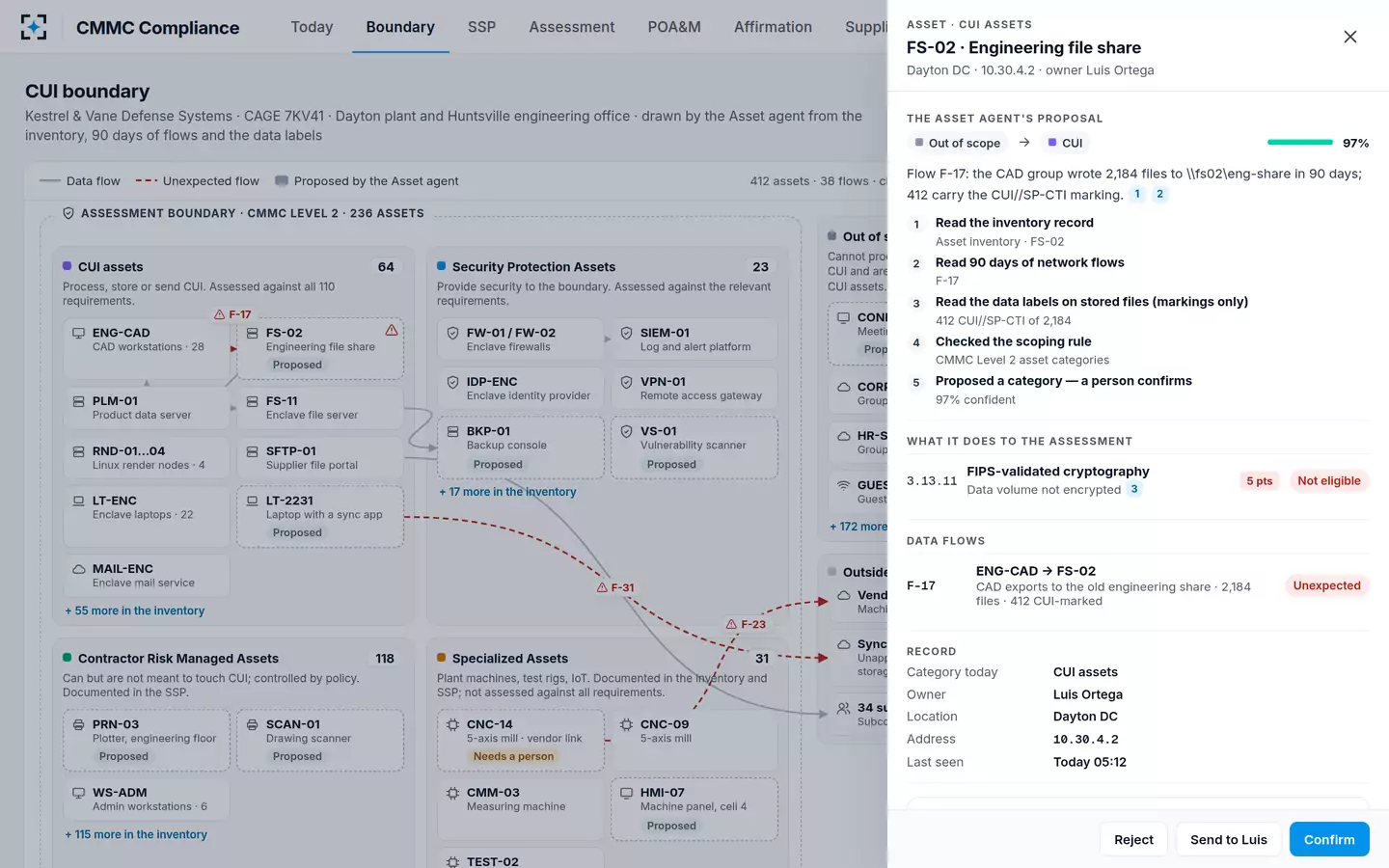1389x868 pixels.
Task: Click the F-23 unexpected flow warning marker
Action: (746, 624)
